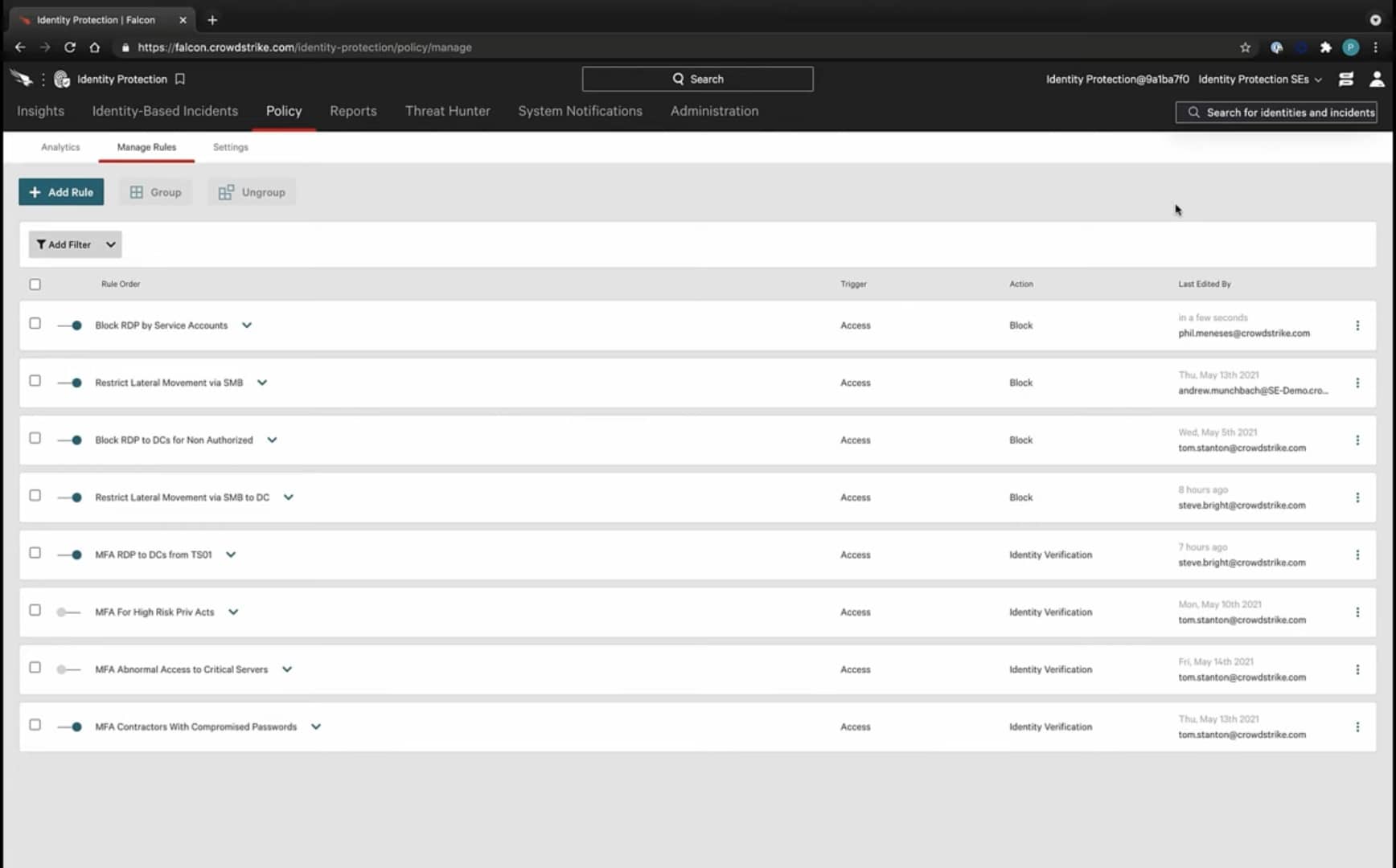This screenshot has width=1396, height=868.
Task: Open the notifications messages icon
Action: 1345,79
